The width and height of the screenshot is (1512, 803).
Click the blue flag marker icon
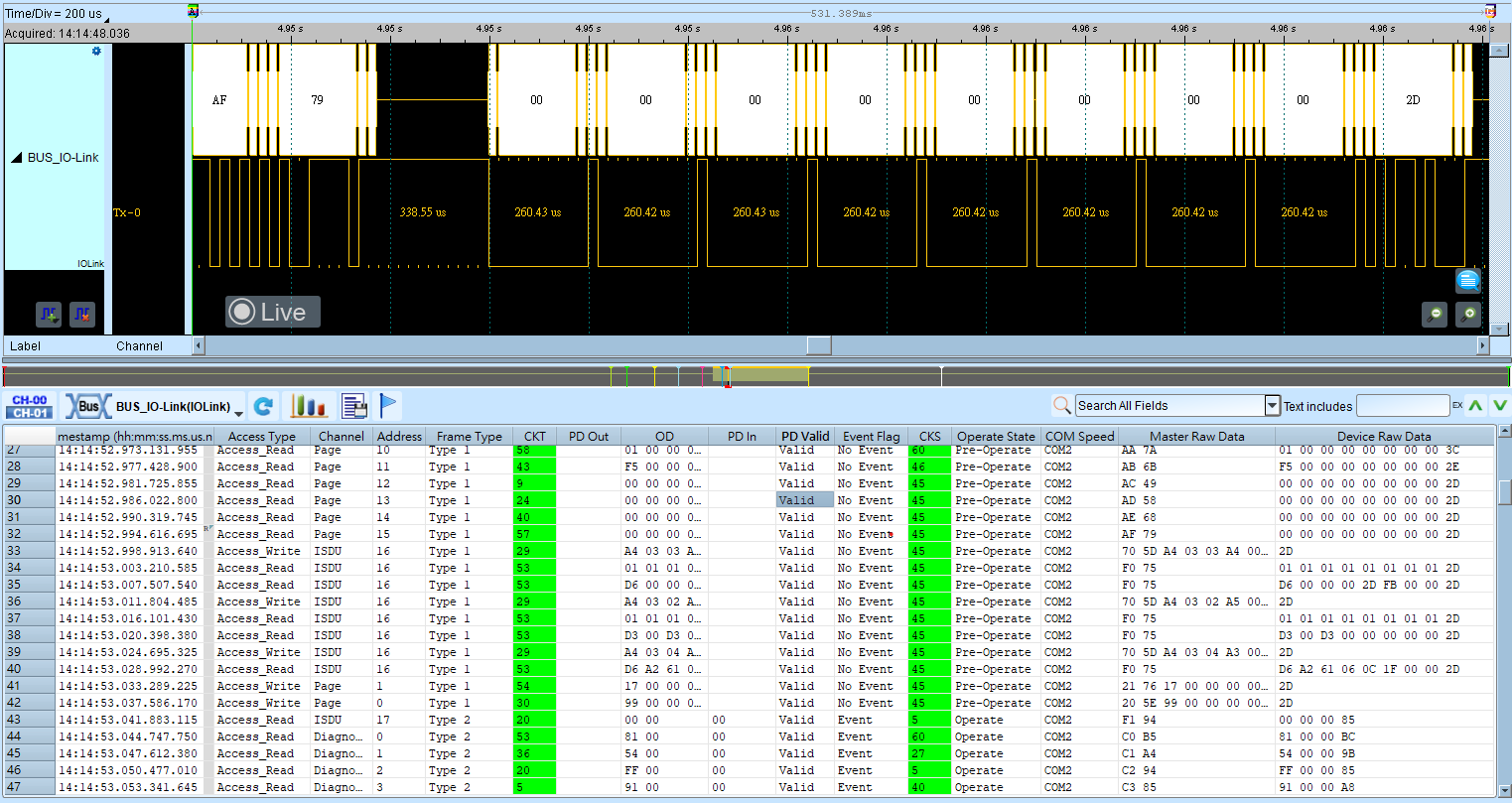point(389,406)
